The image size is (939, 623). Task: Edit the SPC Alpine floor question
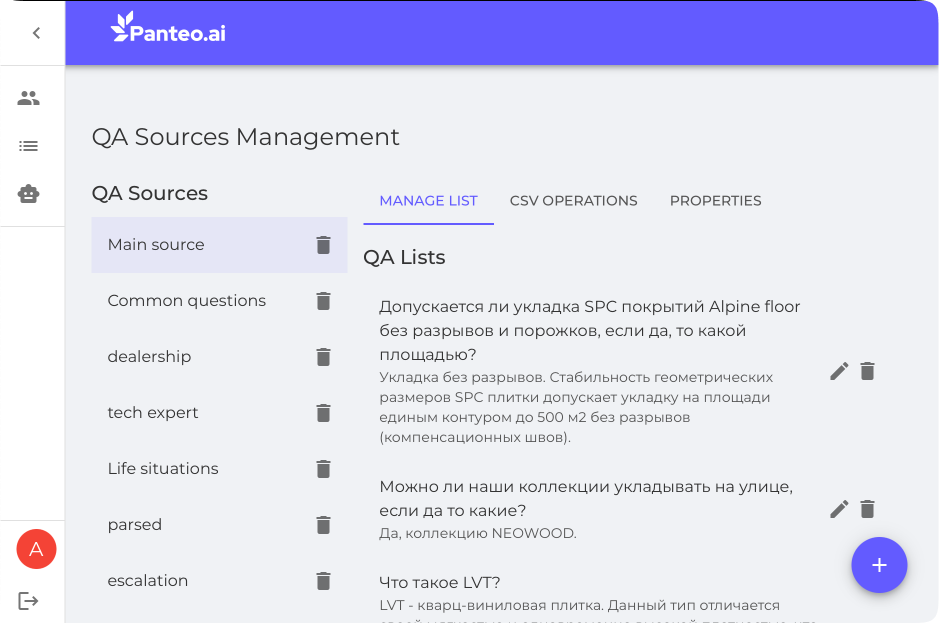coord(839,371)
